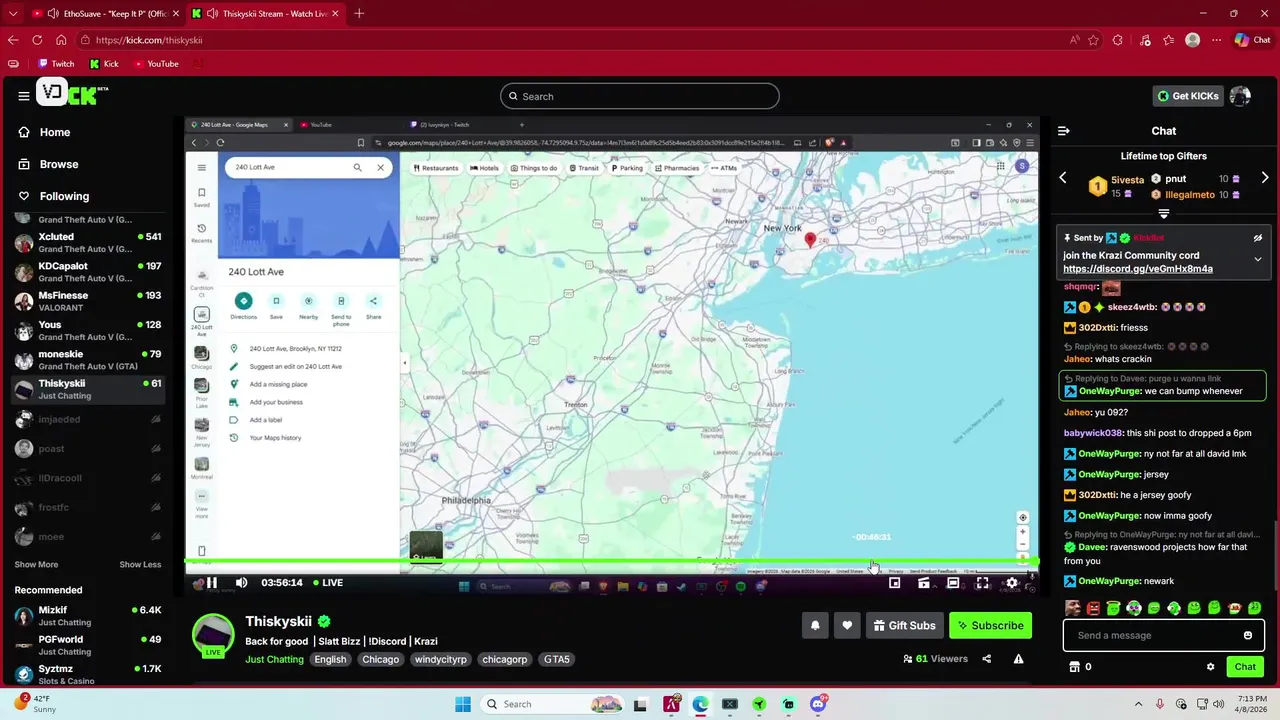Open Xcluted's channel in Following list
Screen dimensions: 1280x720
[x=88, y=243]
